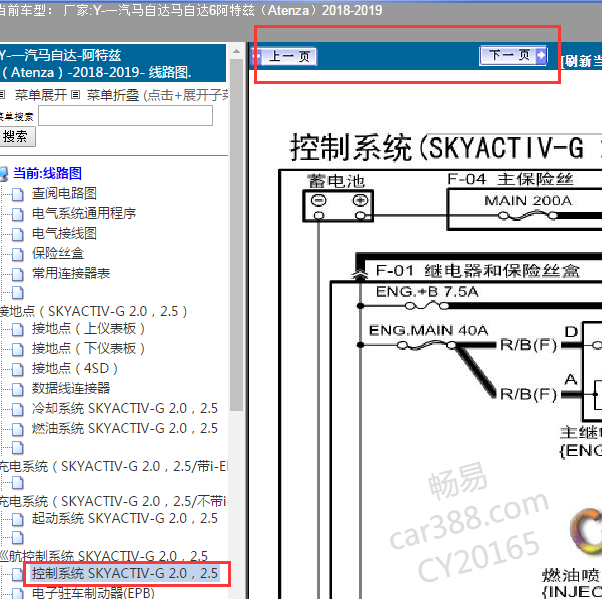Select highlighted 控制系统 SKYACTIV-G 2.0, 2.5 entry
The image size is (602, 599).
click(125, 574)
